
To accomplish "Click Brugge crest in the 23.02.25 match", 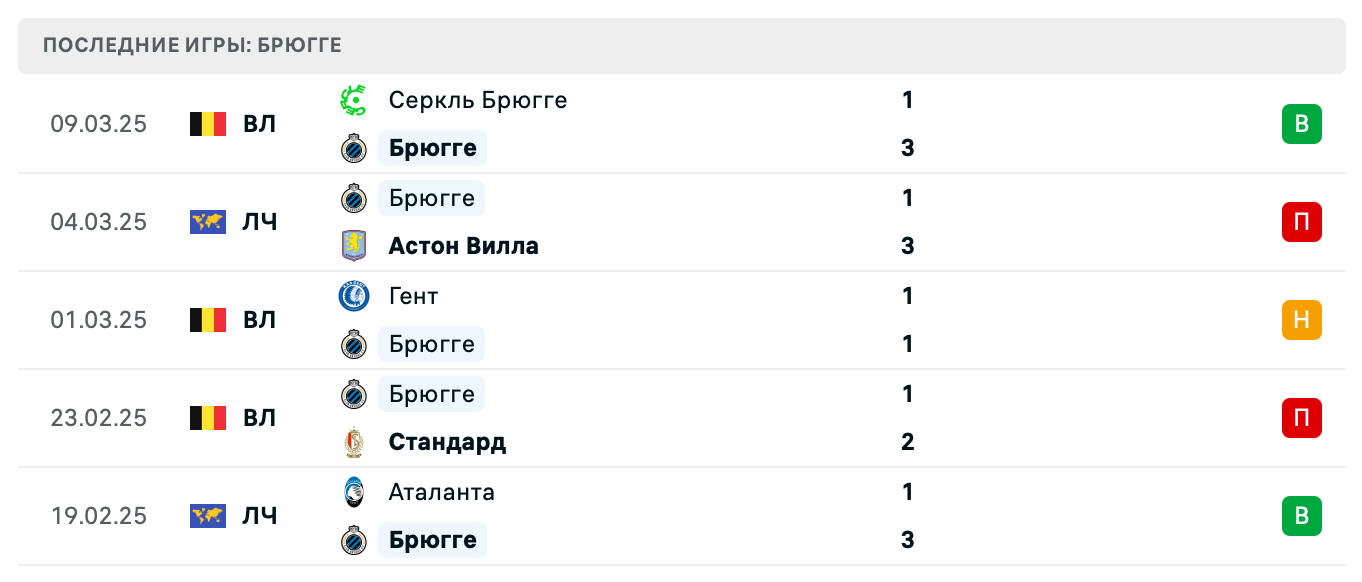I will 354,394.
